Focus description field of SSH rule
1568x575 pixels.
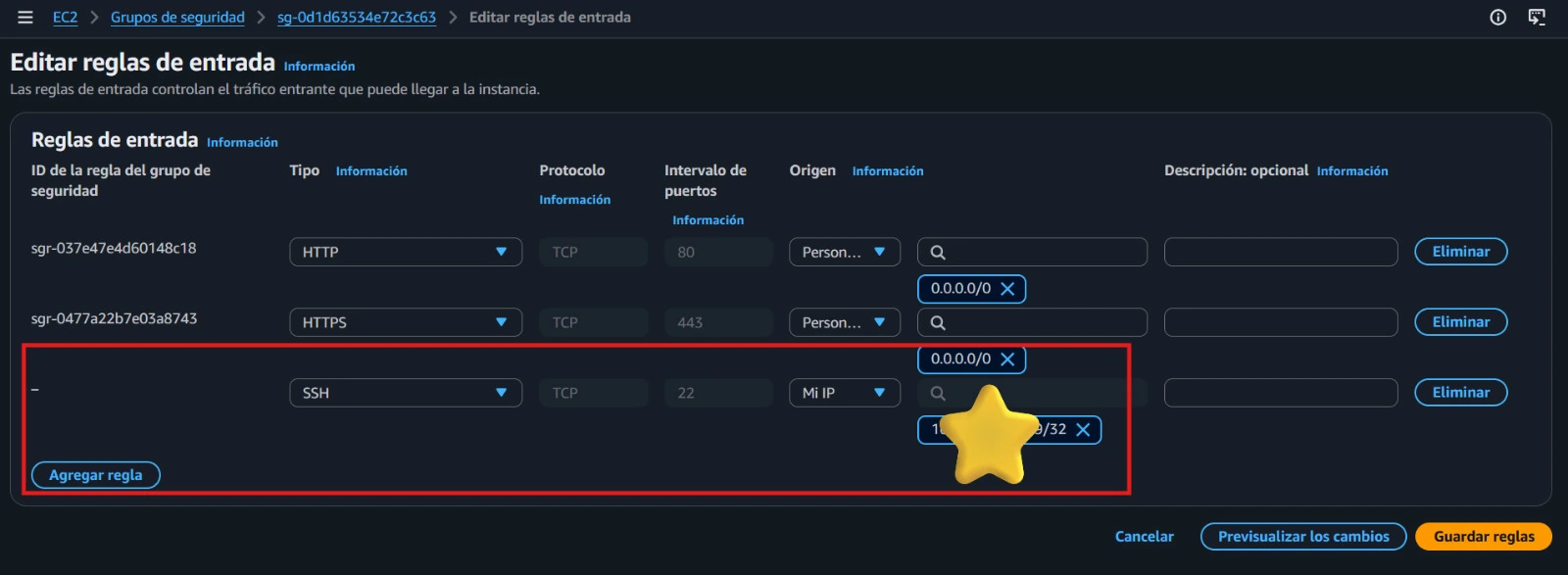[1281, 393]
